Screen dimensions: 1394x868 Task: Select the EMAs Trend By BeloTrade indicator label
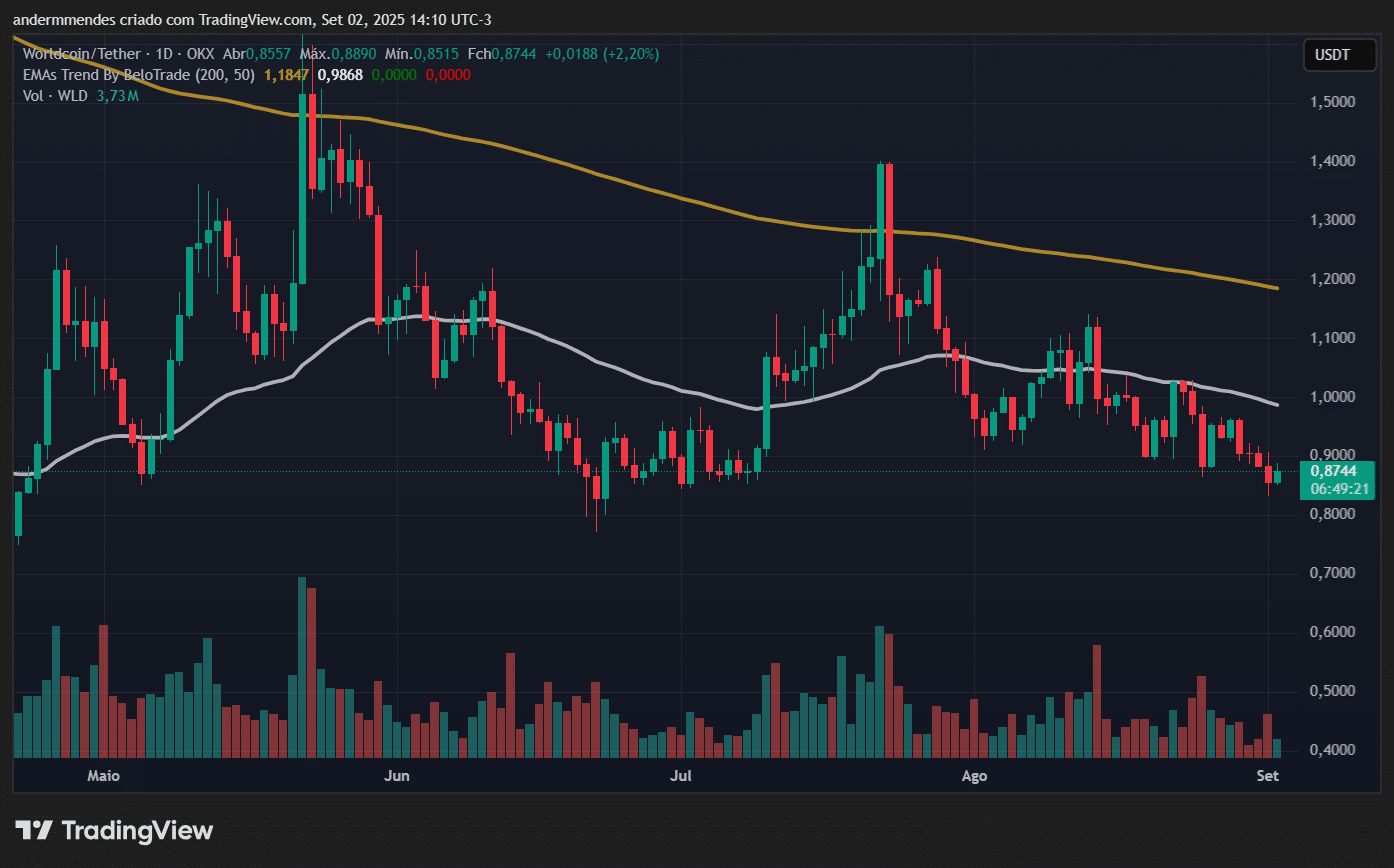[x=138, y=75]
